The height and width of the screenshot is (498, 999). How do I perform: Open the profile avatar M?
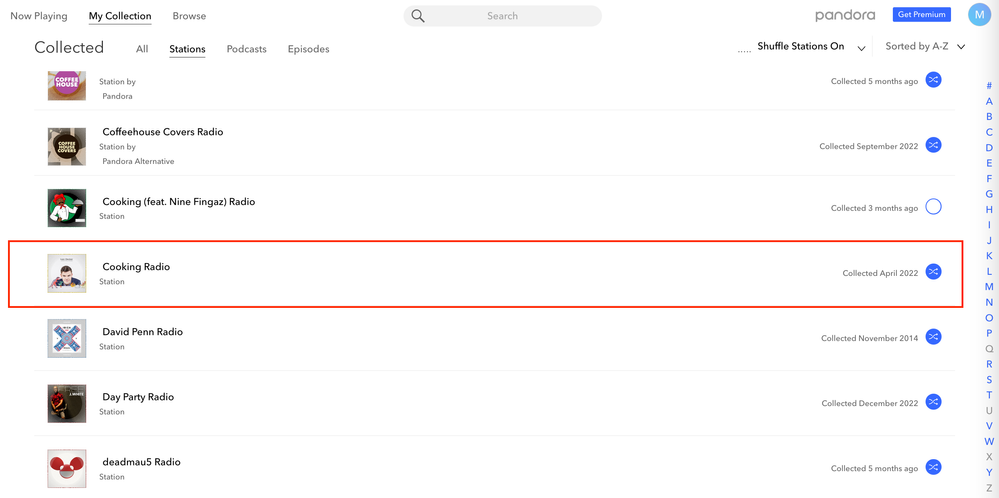coord(979,15)
